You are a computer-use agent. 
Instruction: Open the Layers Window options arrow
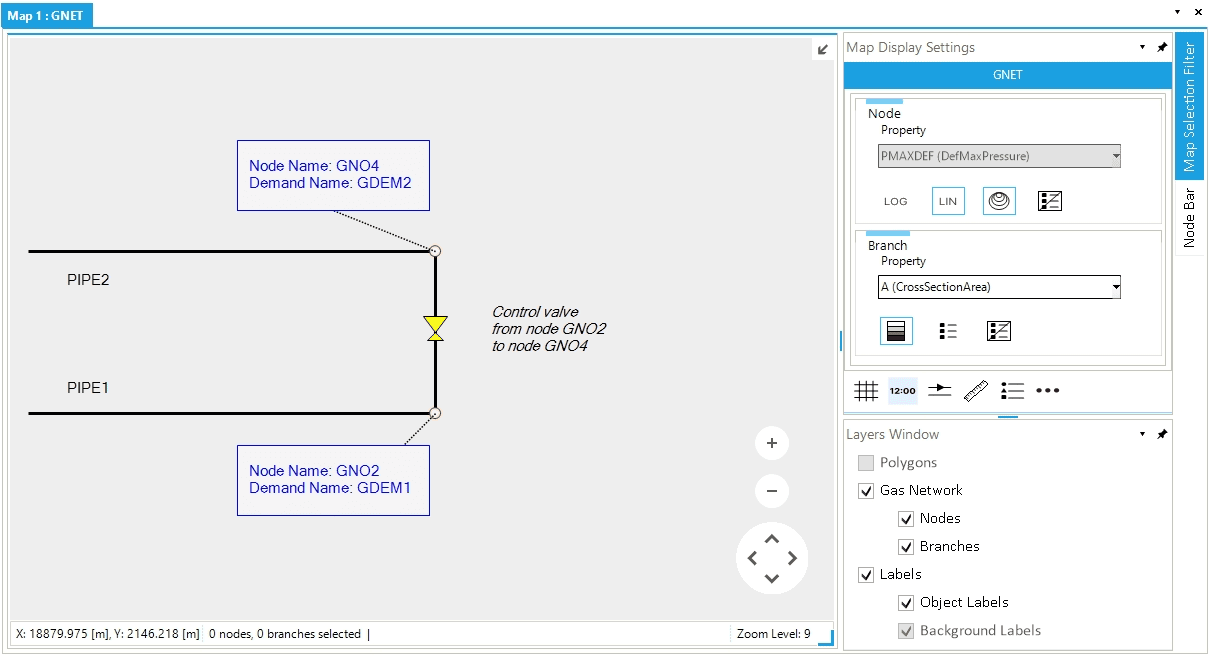pyautogui.click(x=1142, y=435)
